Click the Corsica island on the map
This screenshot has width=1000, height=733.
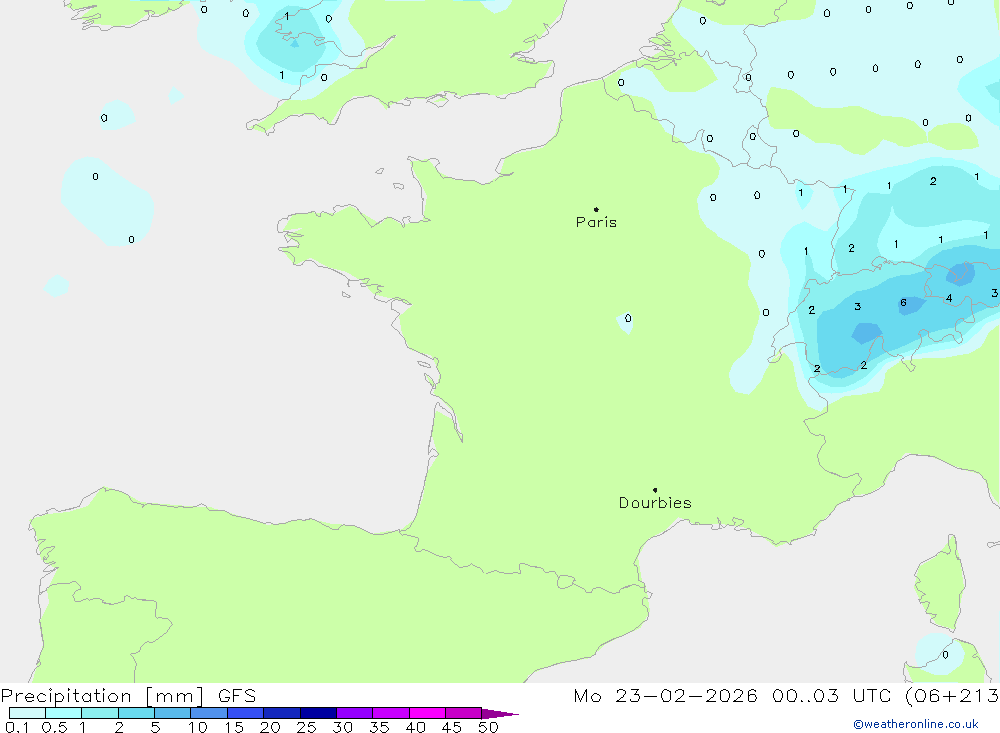[x=941, y=584]
